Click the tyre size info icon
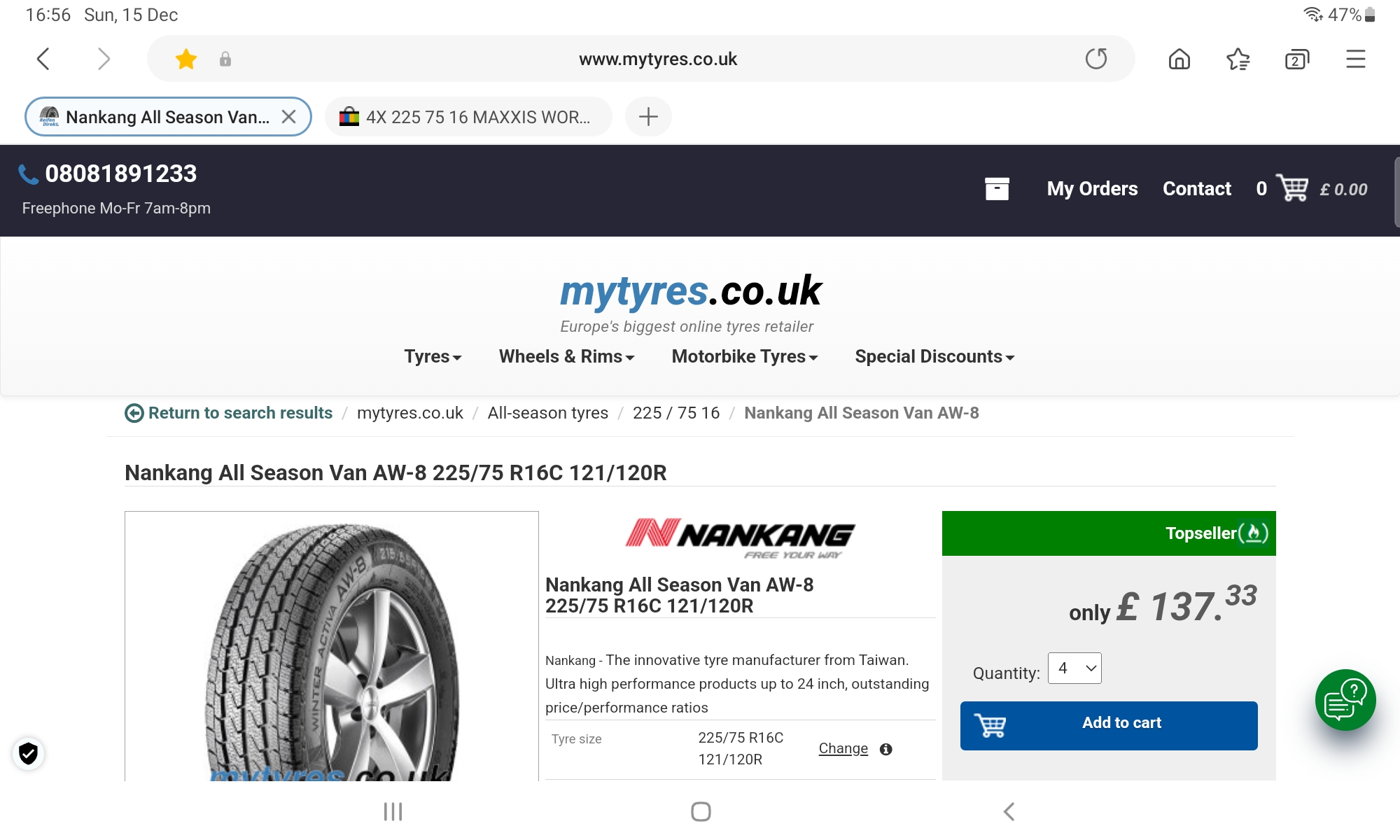Screen dimensions: 1400x840 [x=885, y=749]
